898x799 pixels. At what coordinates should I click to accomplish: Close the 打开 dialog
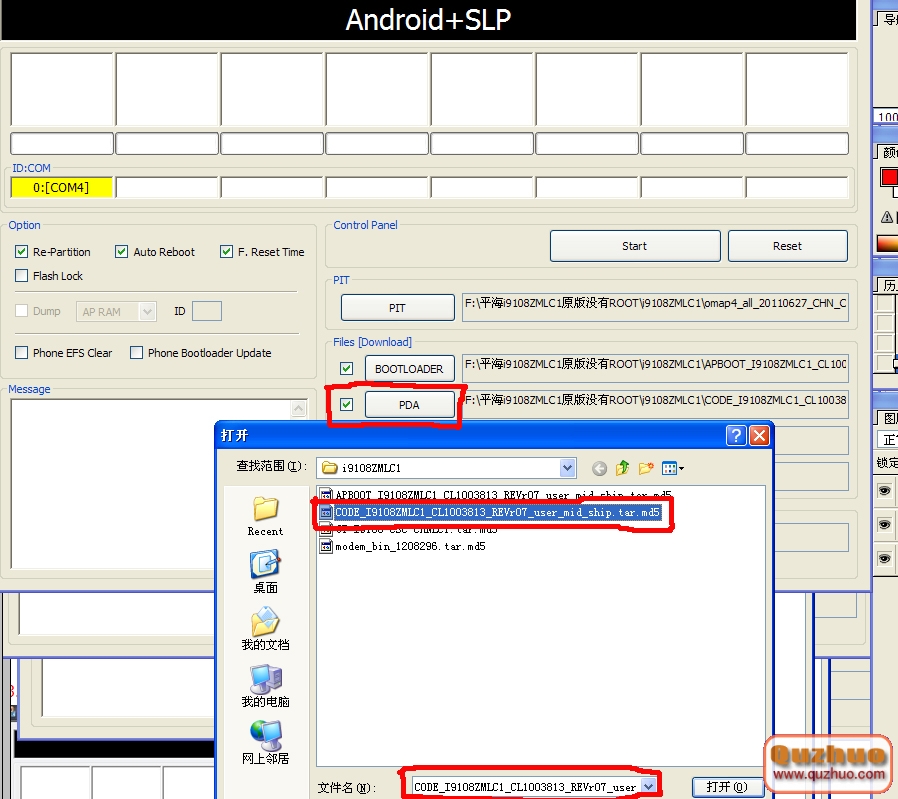tap(759, 436)
